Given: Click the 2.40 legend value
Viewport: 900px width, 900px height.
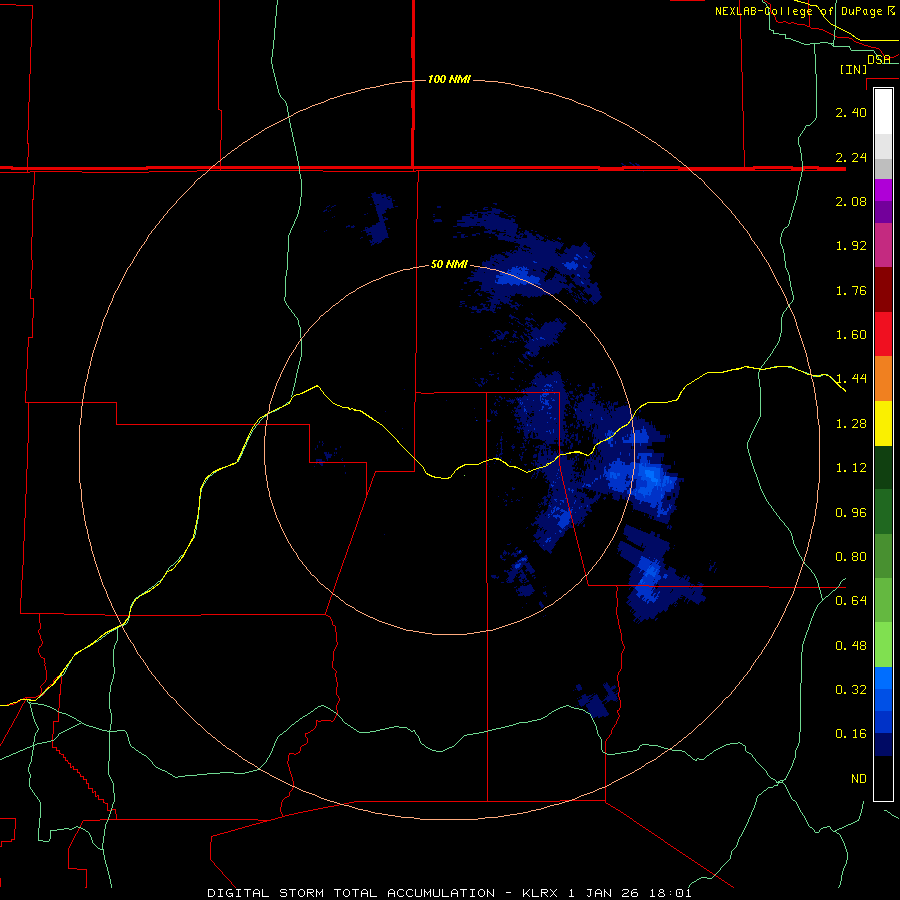Looking at the screenshot, I should (x=851, y=112).
